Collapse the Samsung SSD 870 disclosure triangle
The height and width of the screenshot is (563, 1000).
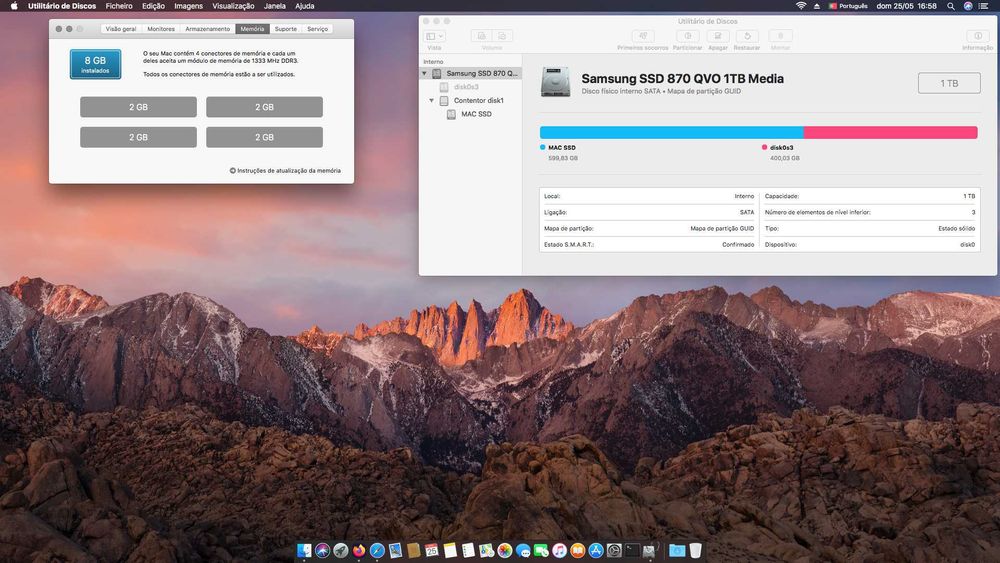coord(424,73)
